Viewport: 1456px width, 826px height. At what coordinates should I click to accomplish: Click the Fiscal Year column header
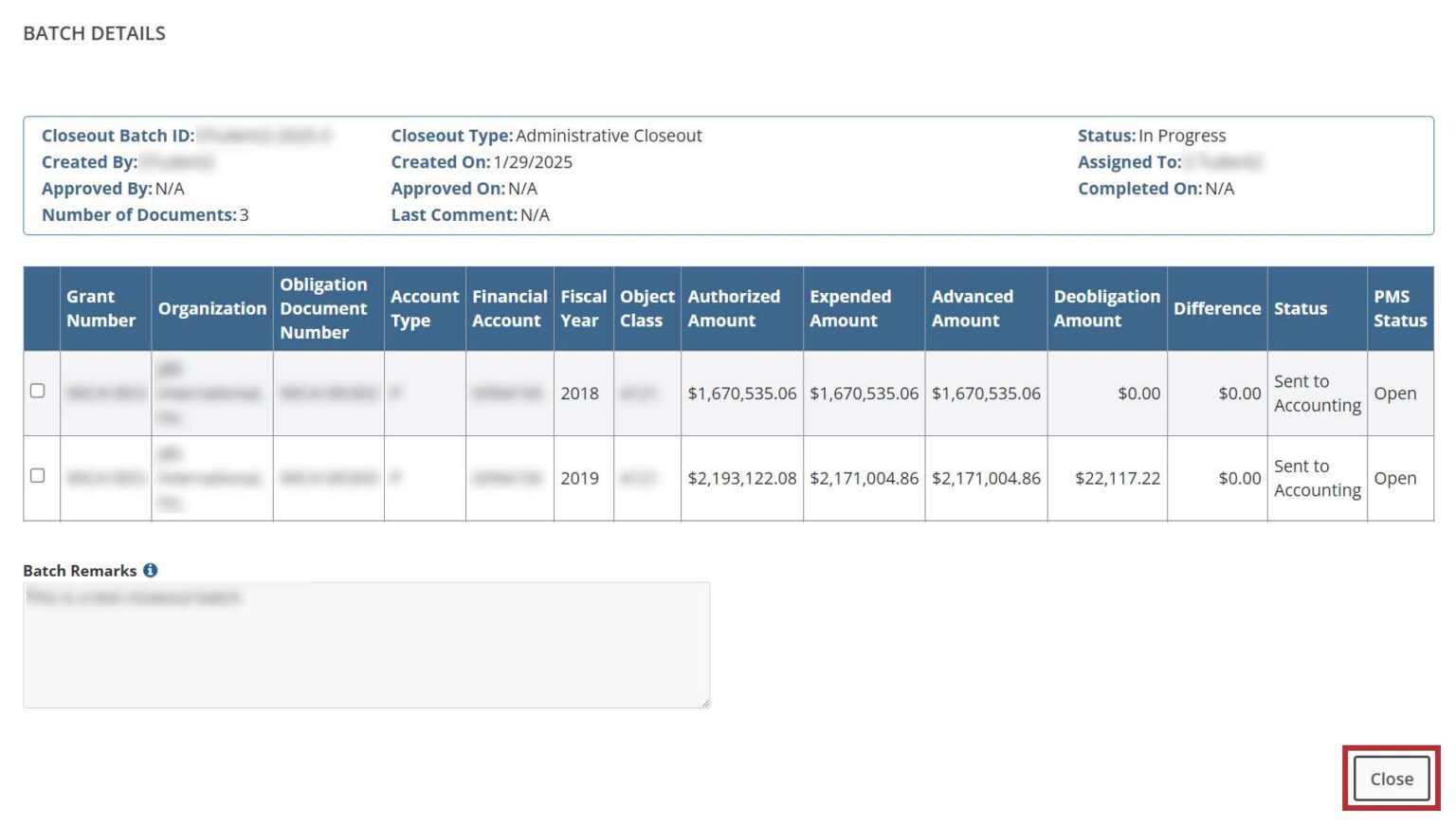[x=583, y=308]
